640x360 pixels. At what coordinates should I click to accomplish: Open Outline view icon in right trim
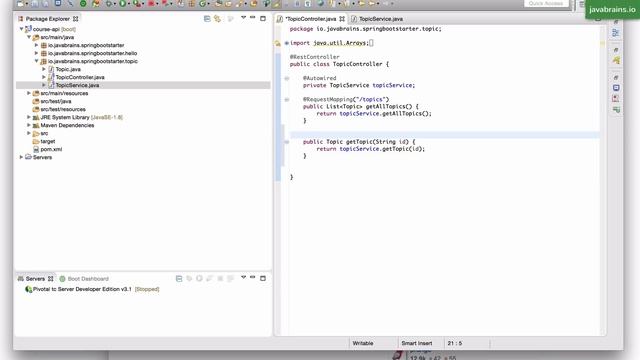(x=616, y=33)
